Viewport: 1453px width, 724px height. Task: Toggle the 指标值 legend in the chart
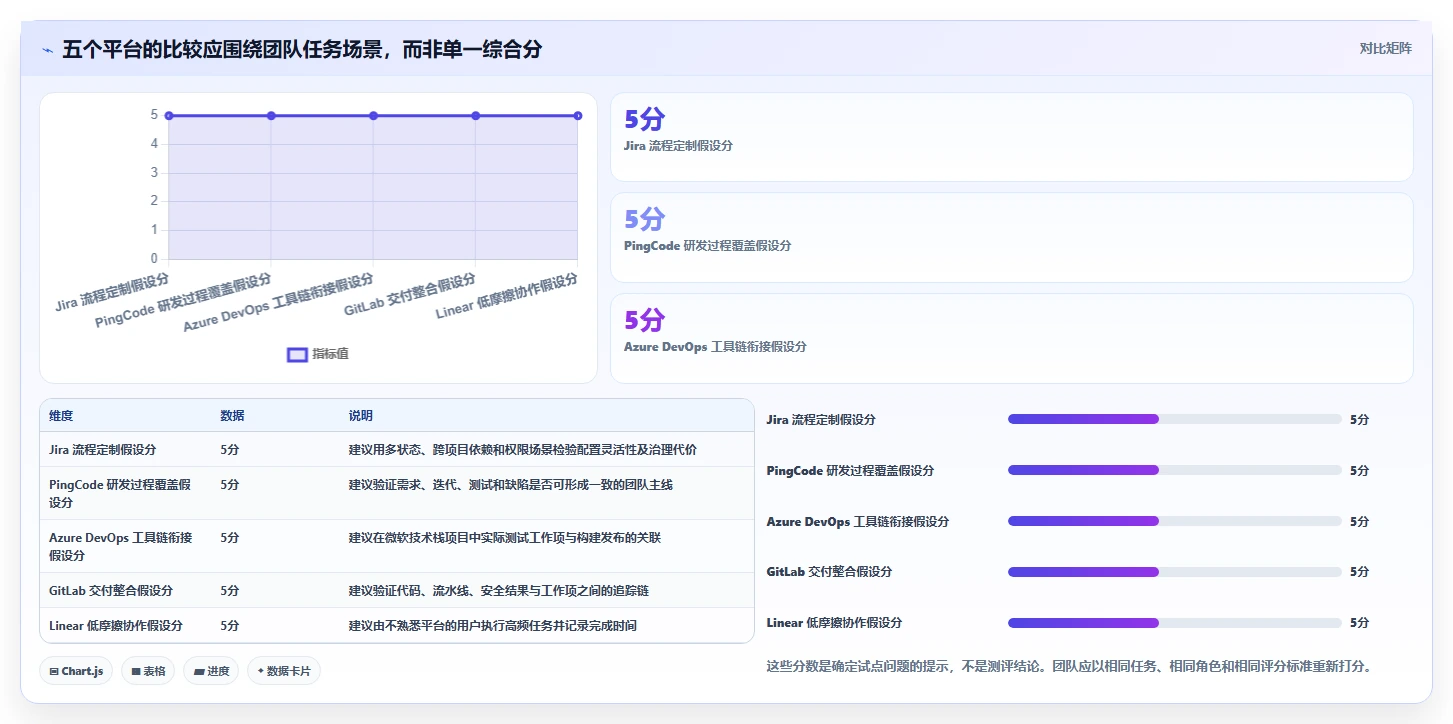[318, 354]
